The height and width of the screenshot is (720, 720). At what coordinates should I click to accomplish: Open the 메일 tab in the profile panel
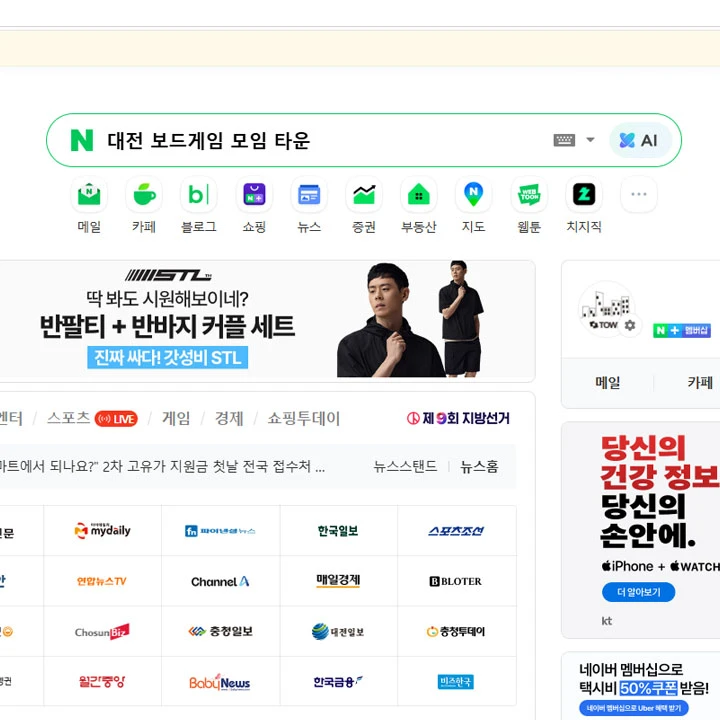point(608,382)
